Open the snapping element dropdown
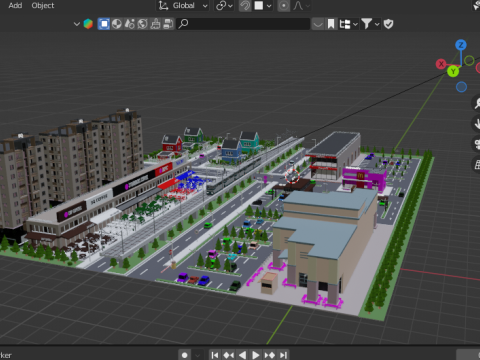 click(x=263, y=5)
